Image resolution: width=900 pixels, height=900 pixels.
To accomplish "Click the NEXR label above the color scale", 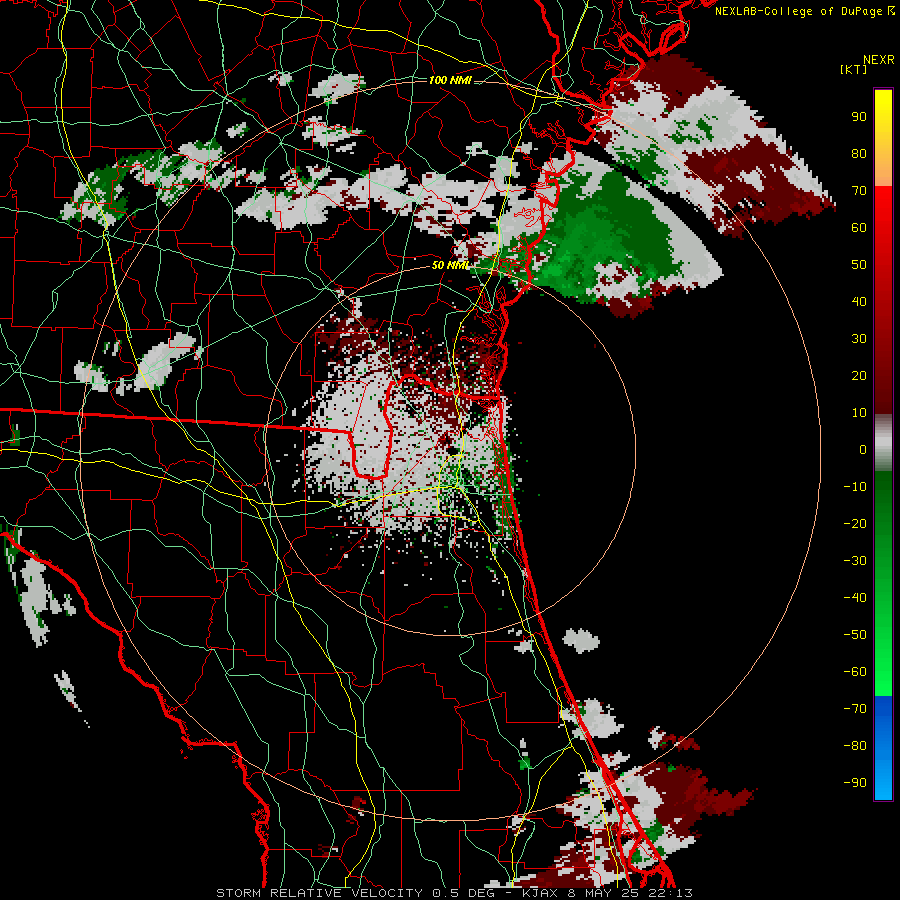I will click(879, 60).
